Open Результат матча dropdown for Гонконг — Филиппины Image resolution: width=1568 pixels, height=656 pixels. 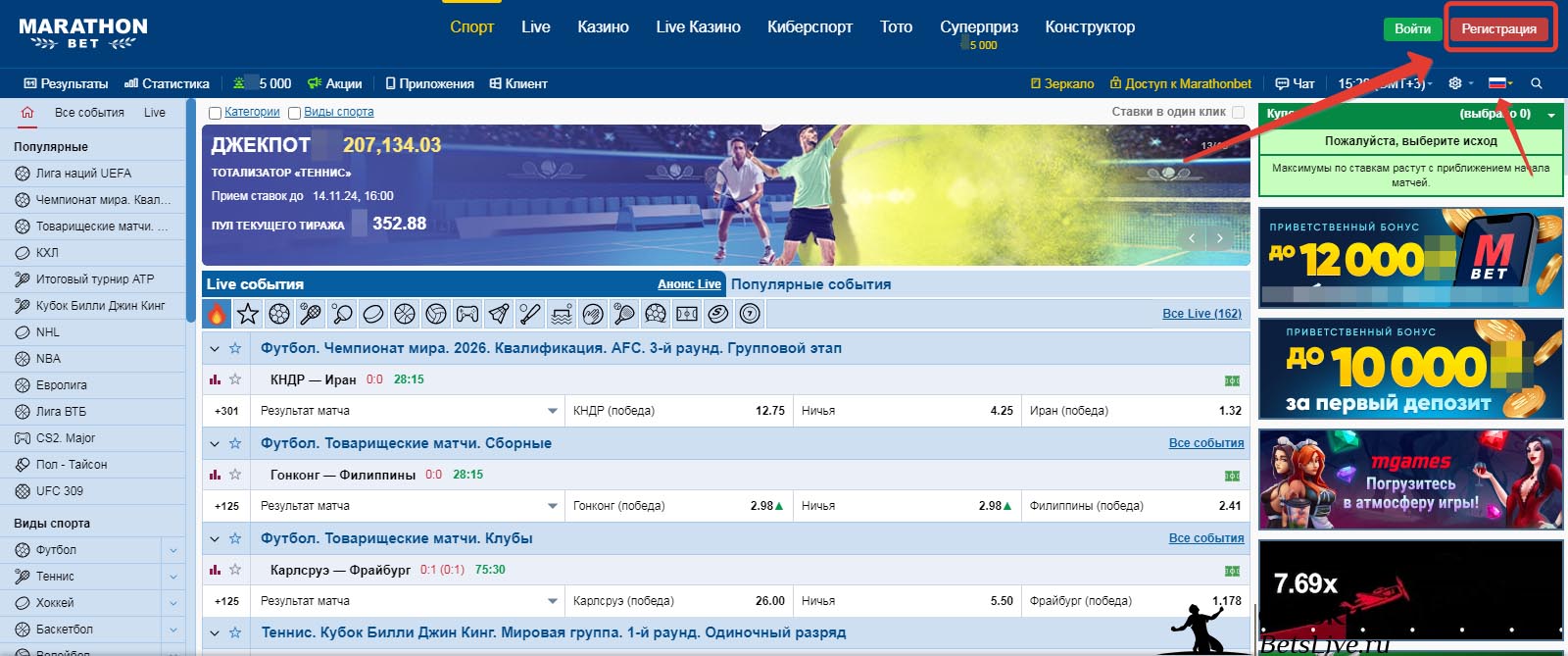408,506
